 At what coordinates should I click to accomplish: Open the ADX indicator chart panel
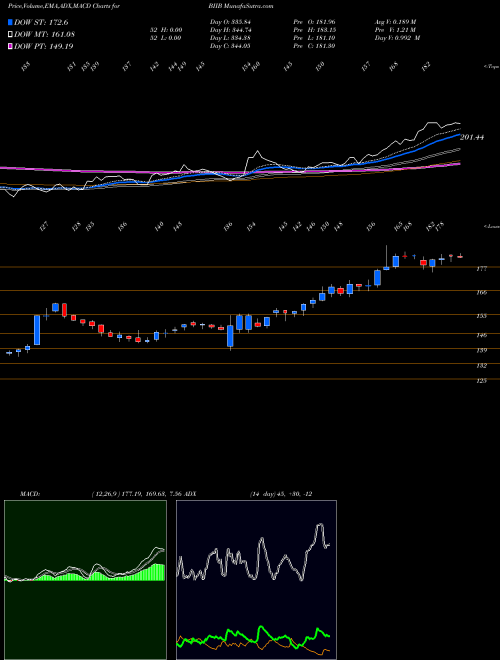click(256, 580)
